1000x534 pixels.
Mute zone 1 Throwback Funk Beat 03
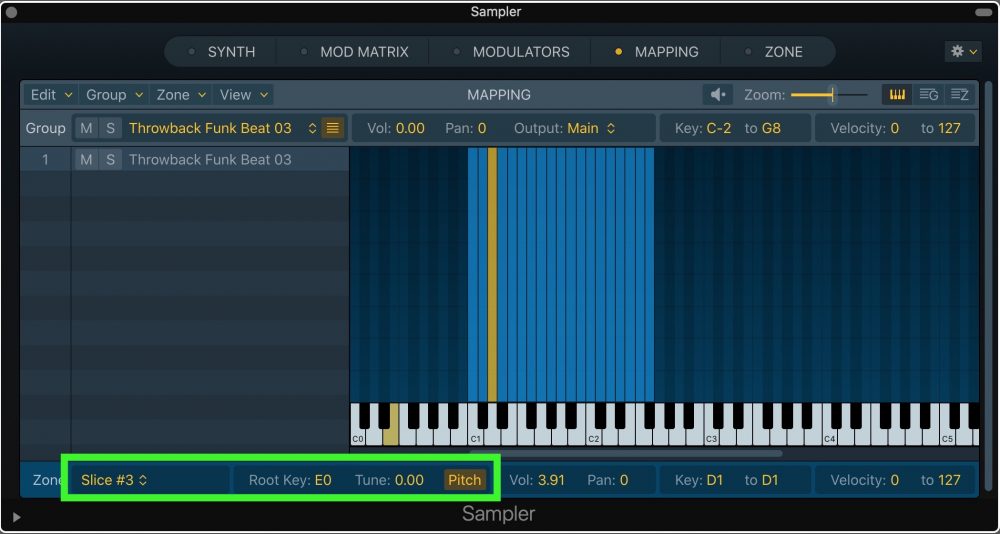coord(86,160)
